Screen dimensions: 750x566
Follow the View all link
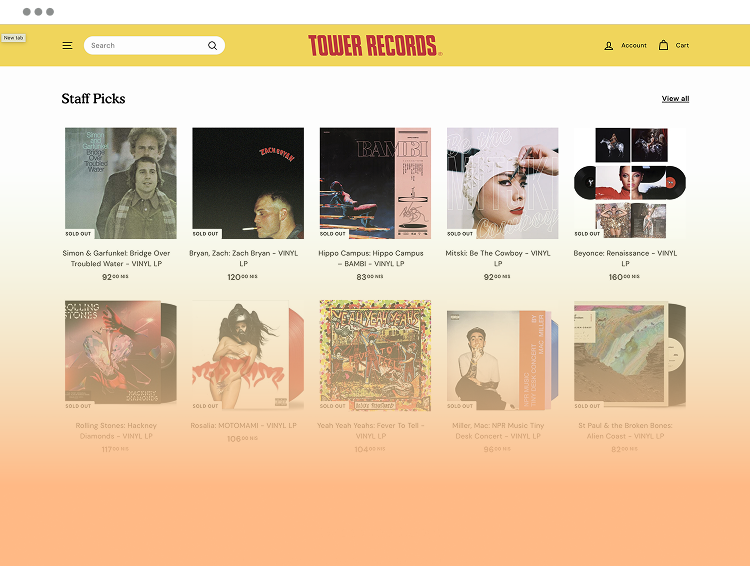point(675,99)
